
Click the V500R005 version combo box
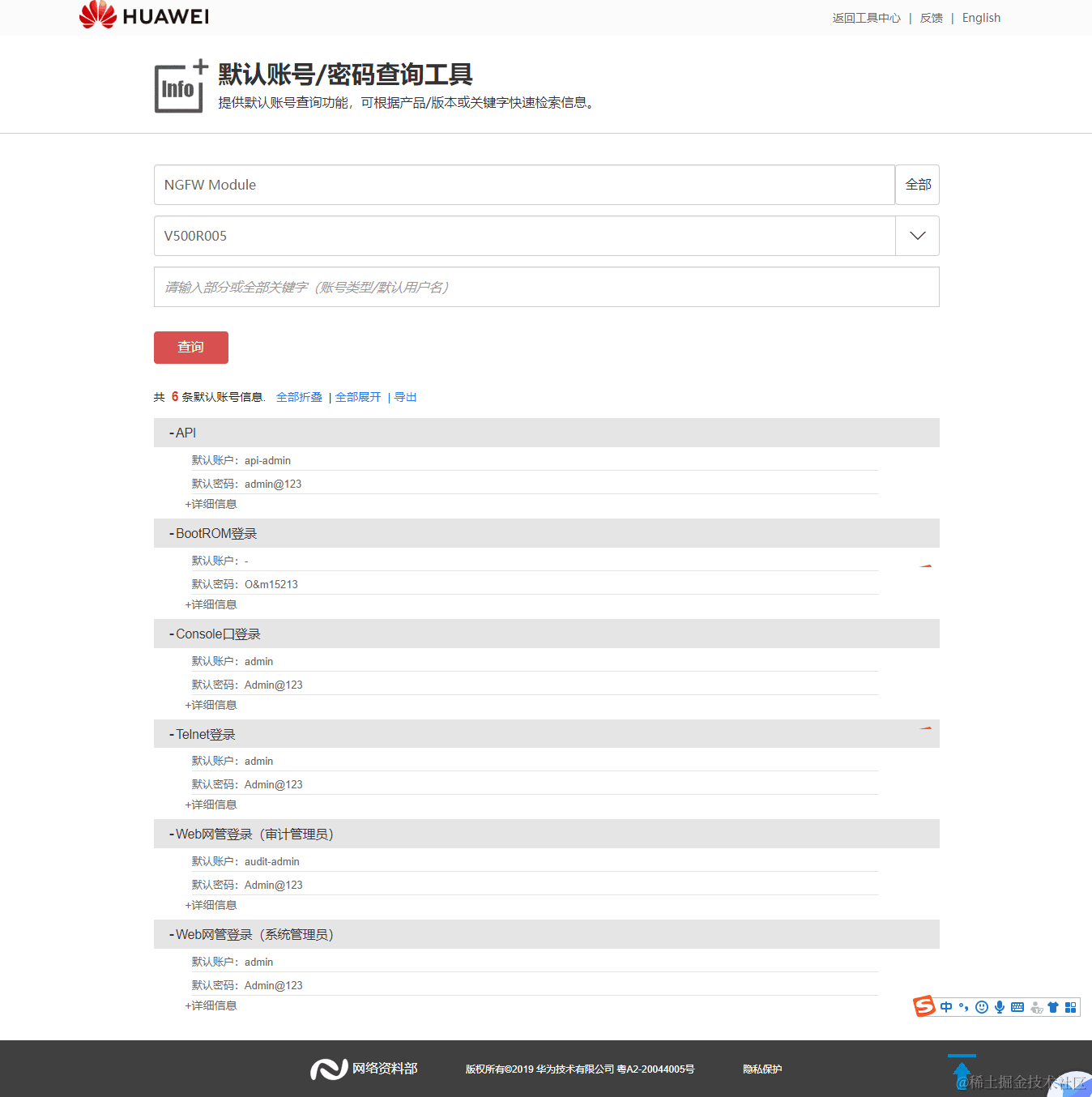525,236
